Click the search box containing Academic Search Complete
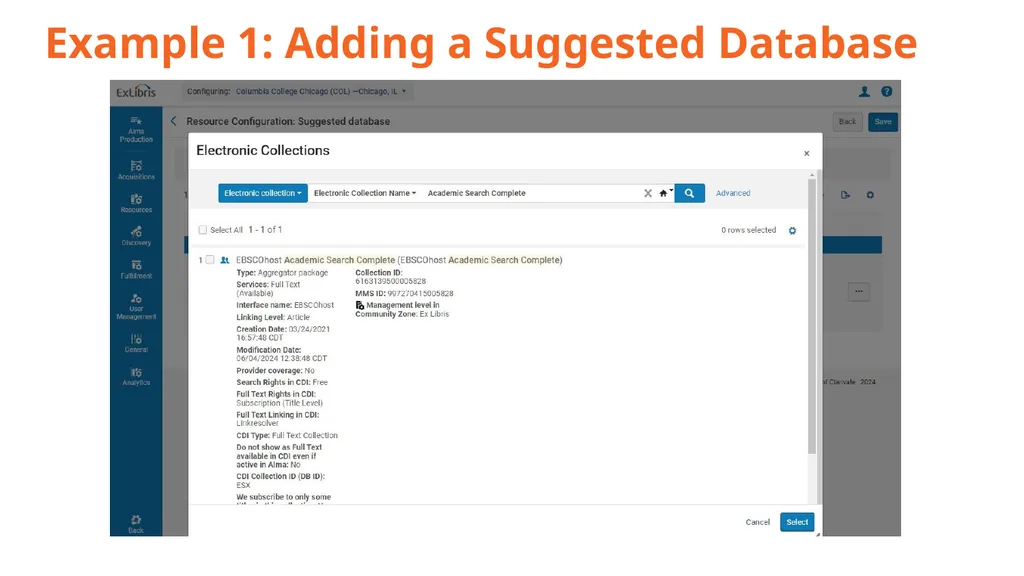Image resolution: width=1024 pixels, height=576 pixels. (530, 193)
